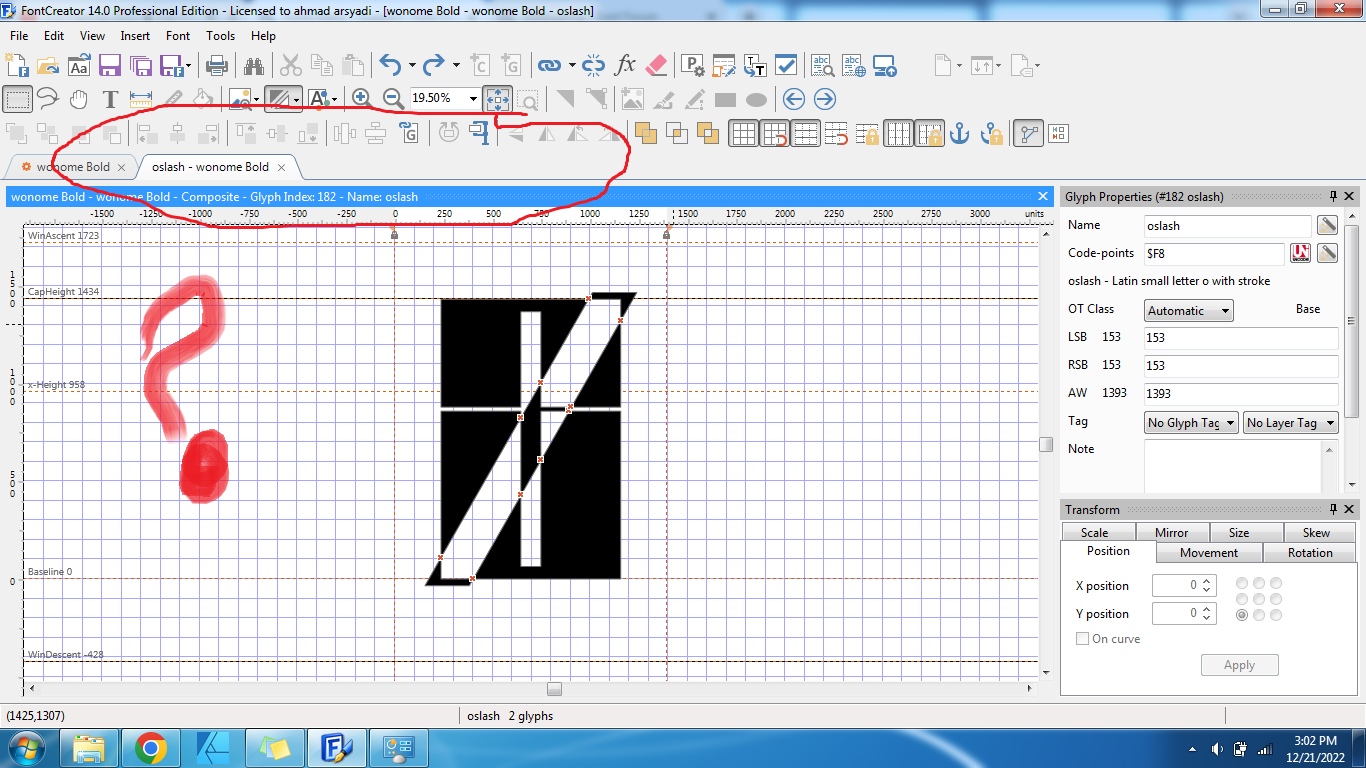Open the zoom percentage 19.50% dropdown
This screenshot has width=1366, height=768.
[x=472, y=98]
